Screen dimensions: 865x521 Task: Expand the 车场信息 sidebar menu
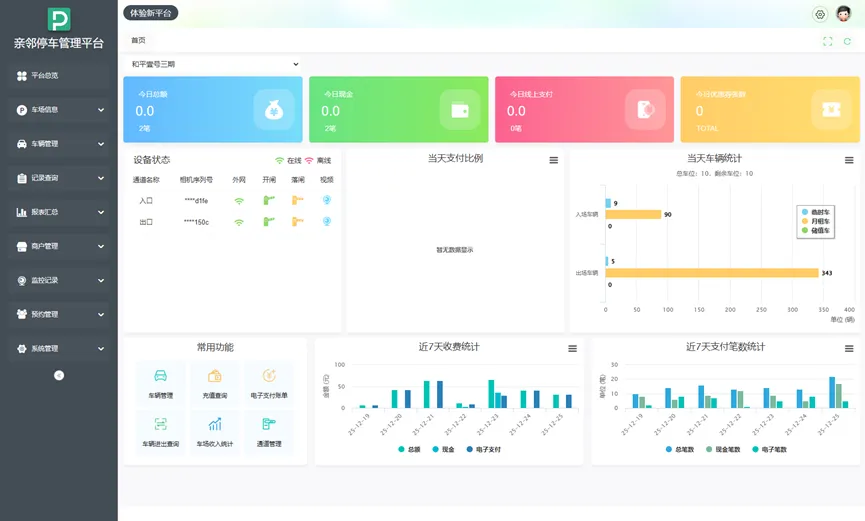coord(59,110)
